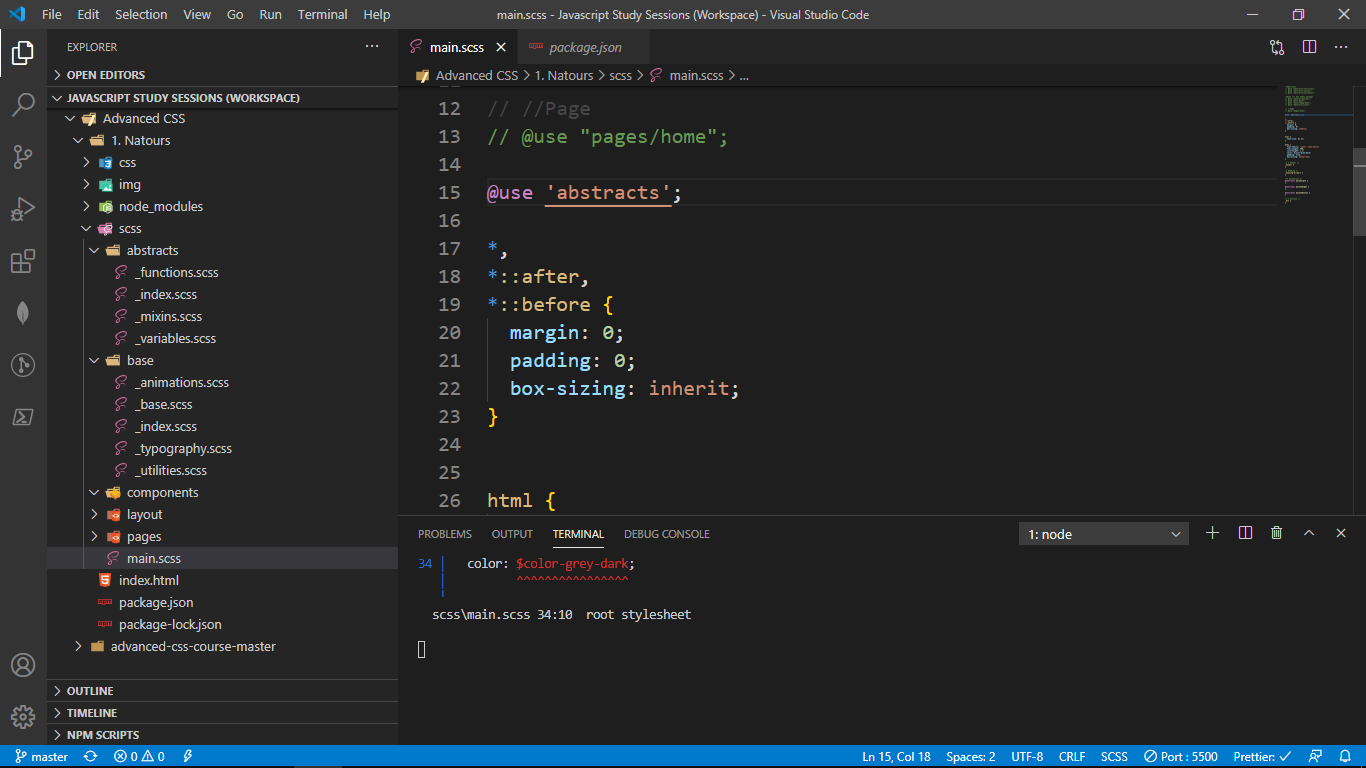Open the Search view
Screen dimensions: 1366x768
22,104
